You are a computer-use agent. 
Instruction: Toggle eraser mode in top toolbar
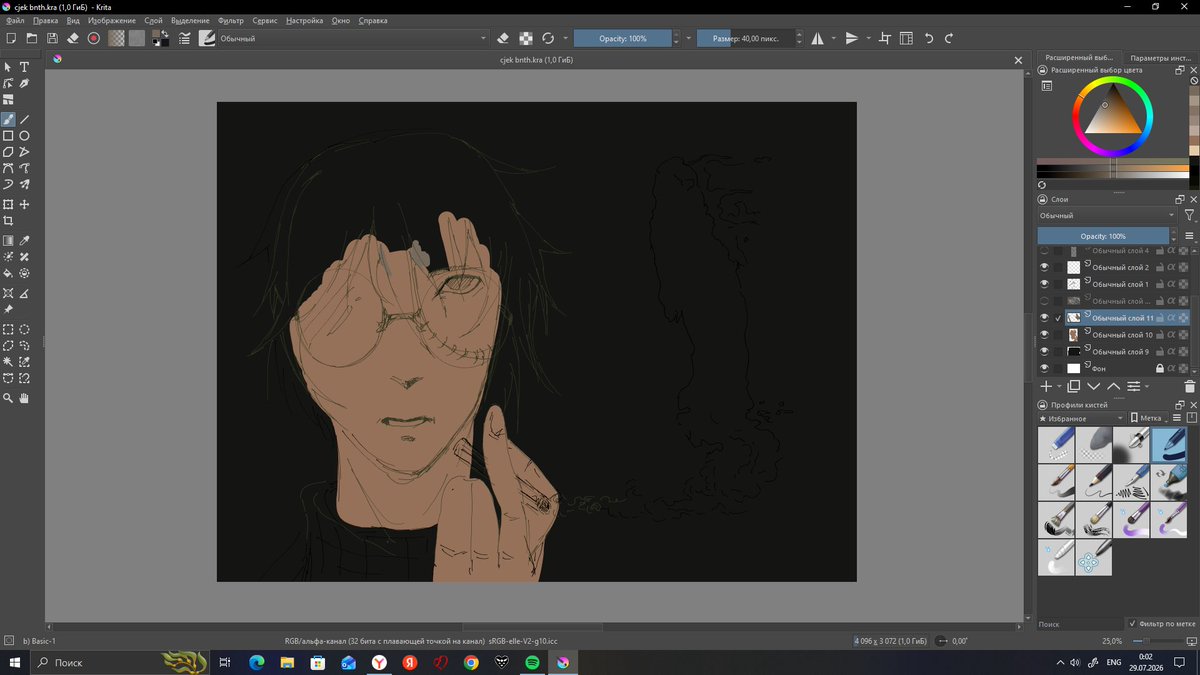point(504,38)
